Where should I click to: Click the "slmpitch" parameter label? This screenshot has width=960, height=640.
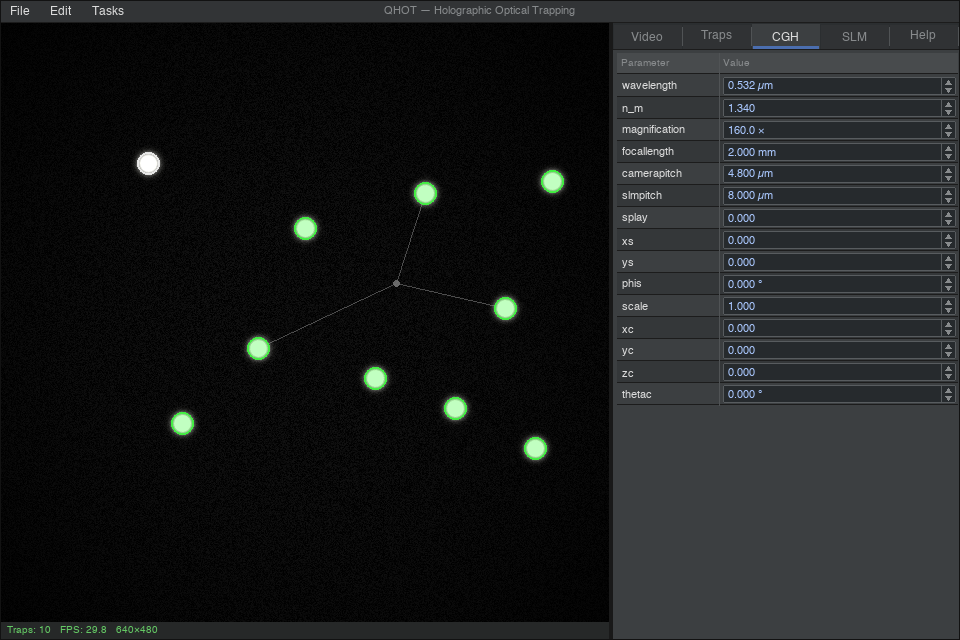click(x=642, y=195)
